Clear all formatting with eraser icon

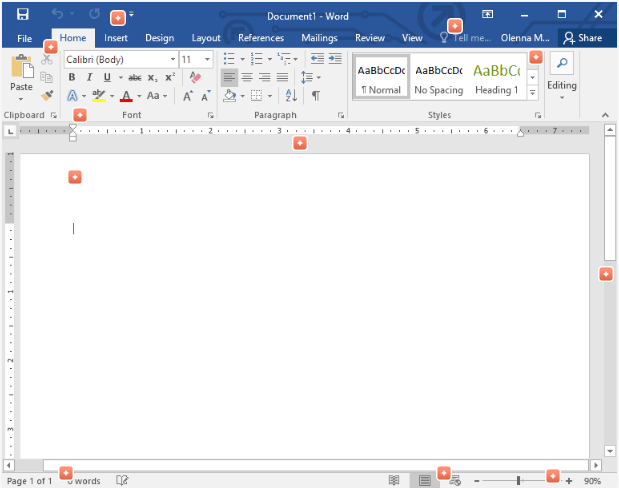coord(195,77)
